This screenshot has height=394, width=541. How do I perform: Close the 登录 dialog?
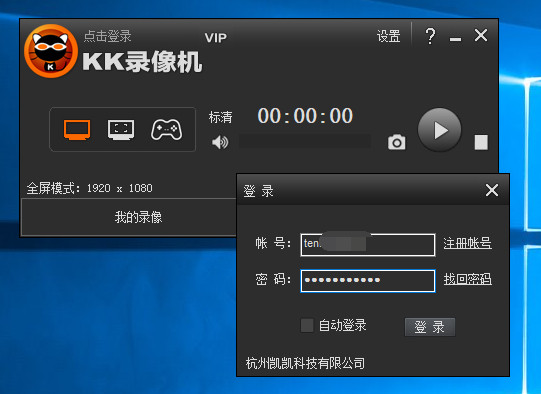pos(492,190)
